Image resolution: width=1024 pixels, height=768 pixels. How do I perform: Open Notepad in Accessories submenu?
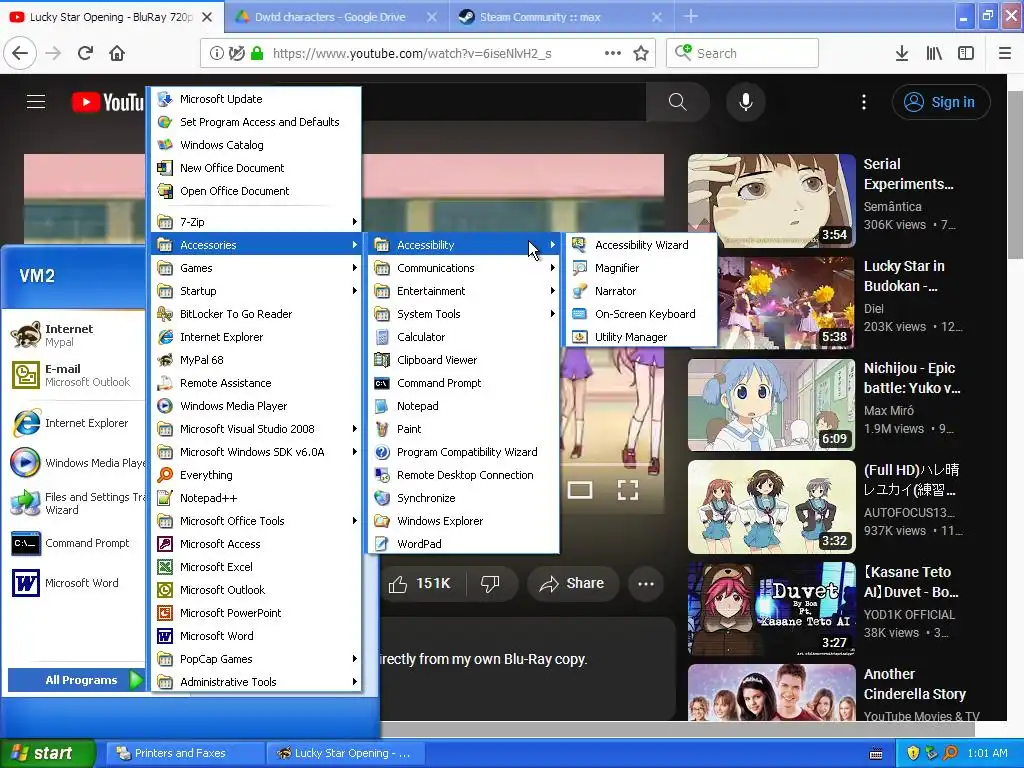[x=464, y=406]
